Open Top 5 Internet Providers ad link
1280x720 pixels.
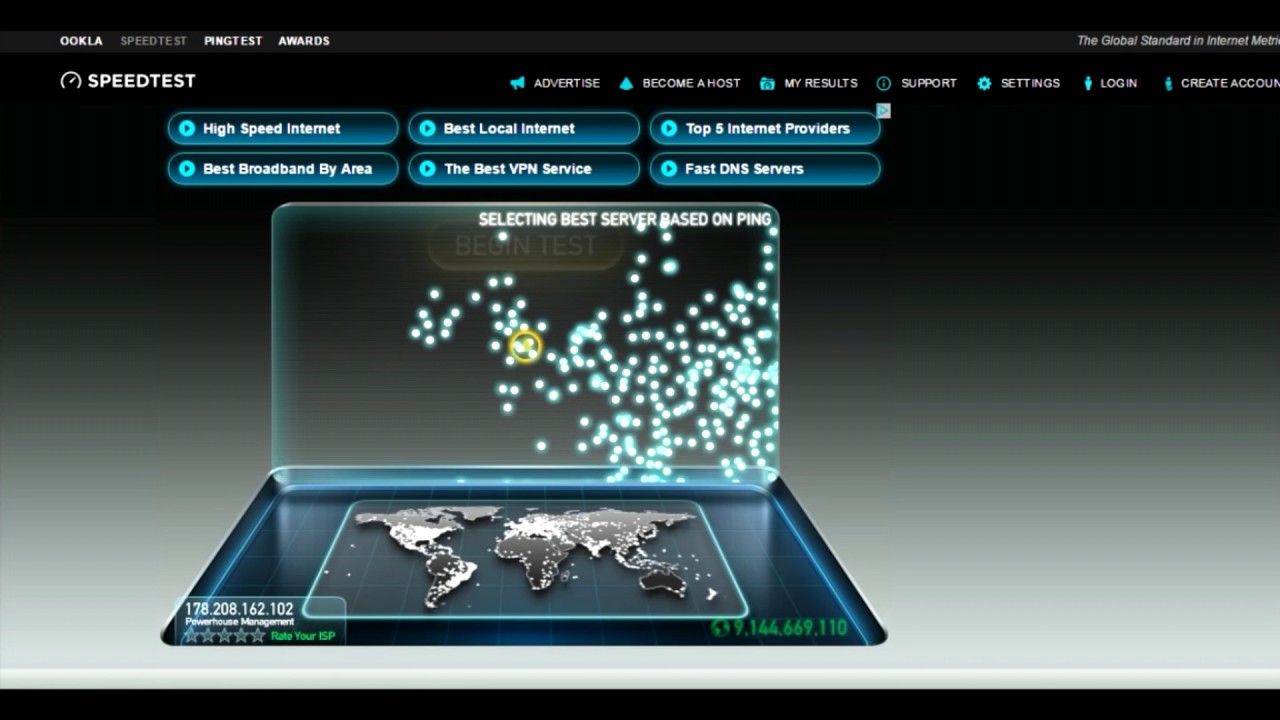765,128
